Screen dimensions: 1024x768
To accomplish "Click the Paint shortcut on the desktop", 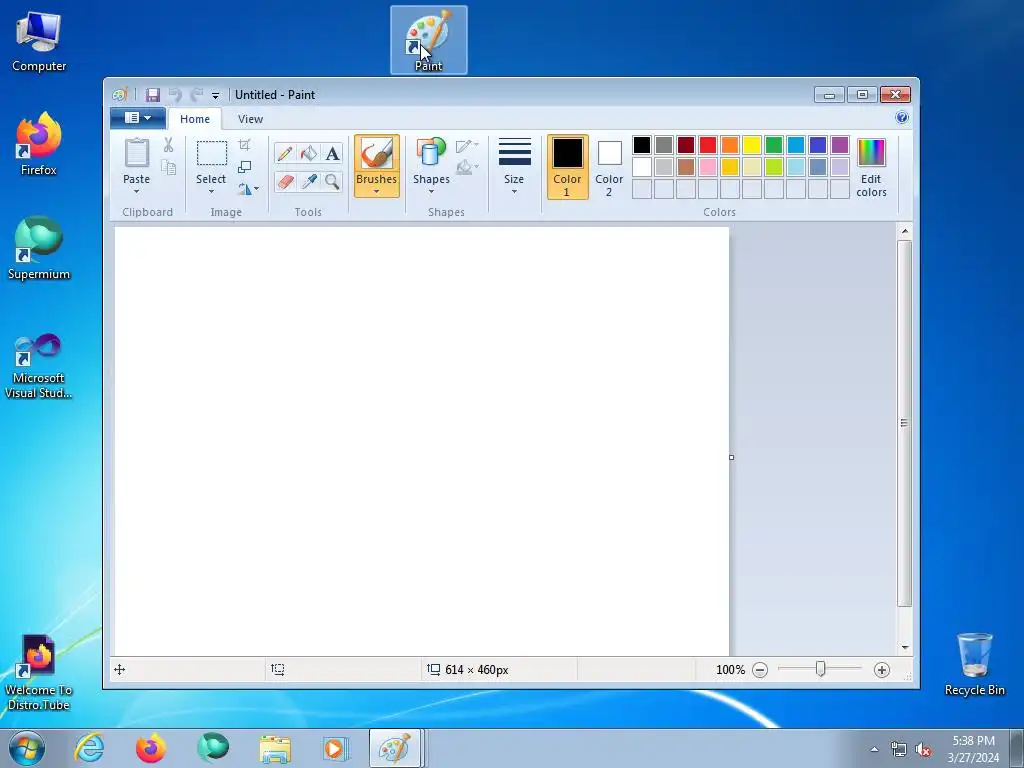I will [x=428, y=40].
